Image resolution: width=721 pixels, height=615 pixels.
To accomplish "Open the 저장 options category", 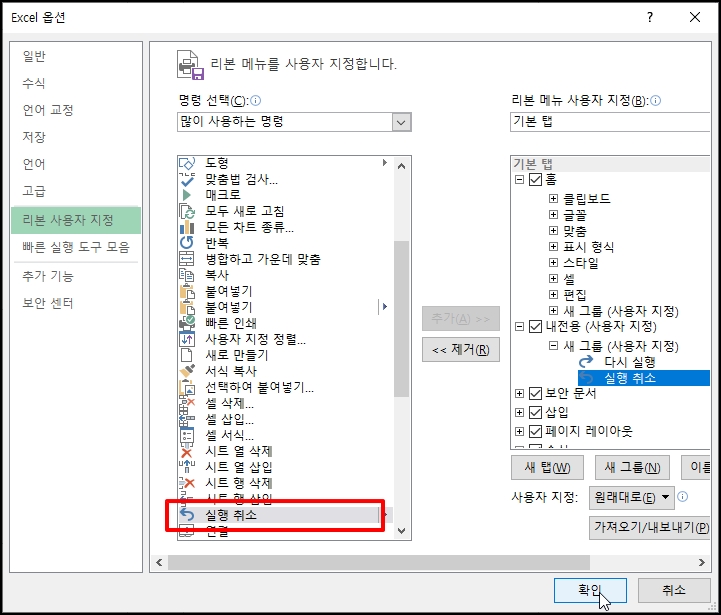I will coord(76,137).
